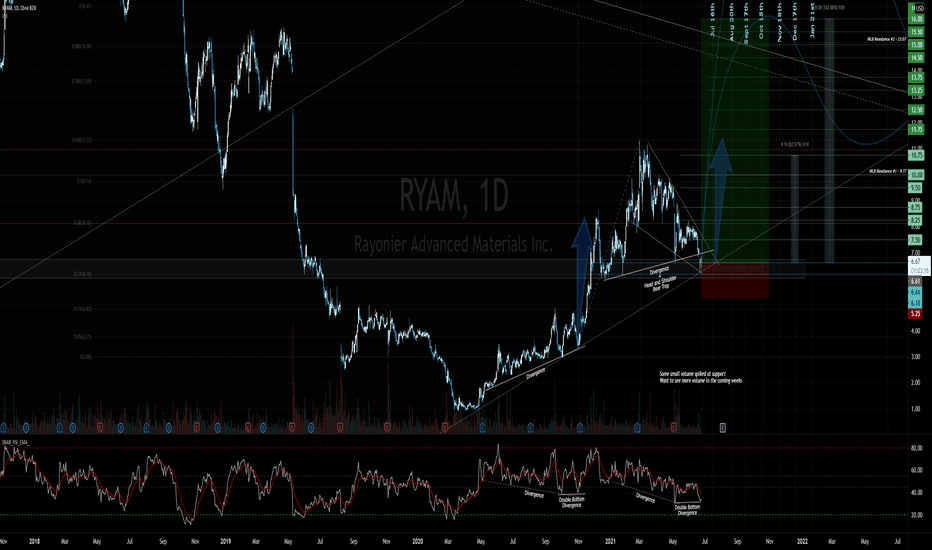The width and height of the screenshot is (932, 550).
Task: Click the red earnings marker below March 2020
Action: coord(445,427)
